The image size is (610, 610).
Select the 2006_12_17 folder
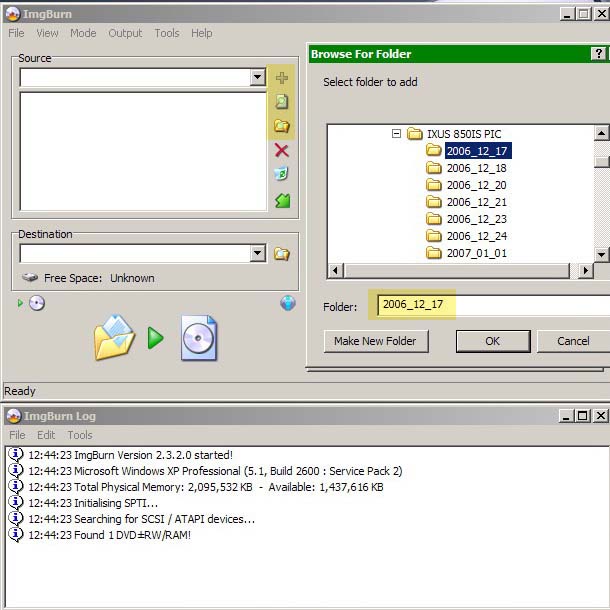pyautogui.click(x=477, y=151)
